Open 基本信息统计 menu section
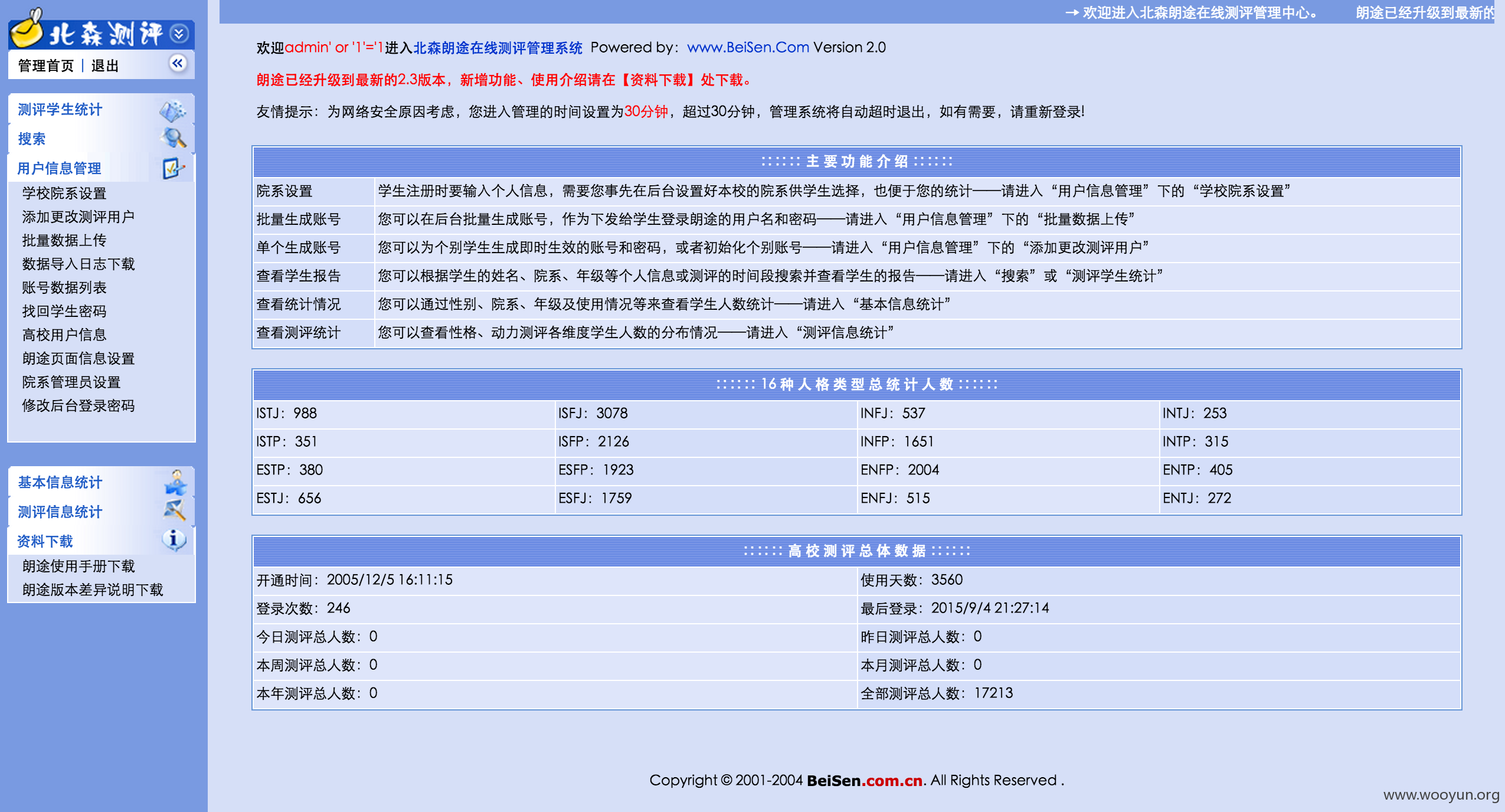The height and width of the screenshot is (812, 1505). (60, 482)
